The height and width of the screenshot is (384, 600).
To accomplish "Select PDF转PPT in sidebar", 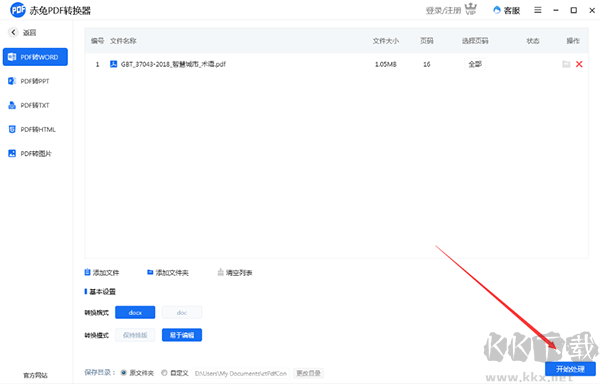I will [35, 81].
